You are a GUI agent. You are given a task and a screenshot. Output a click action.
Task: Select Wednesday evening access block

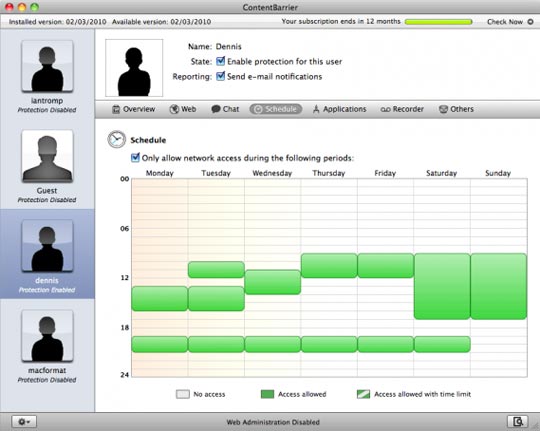click(272, 344)
